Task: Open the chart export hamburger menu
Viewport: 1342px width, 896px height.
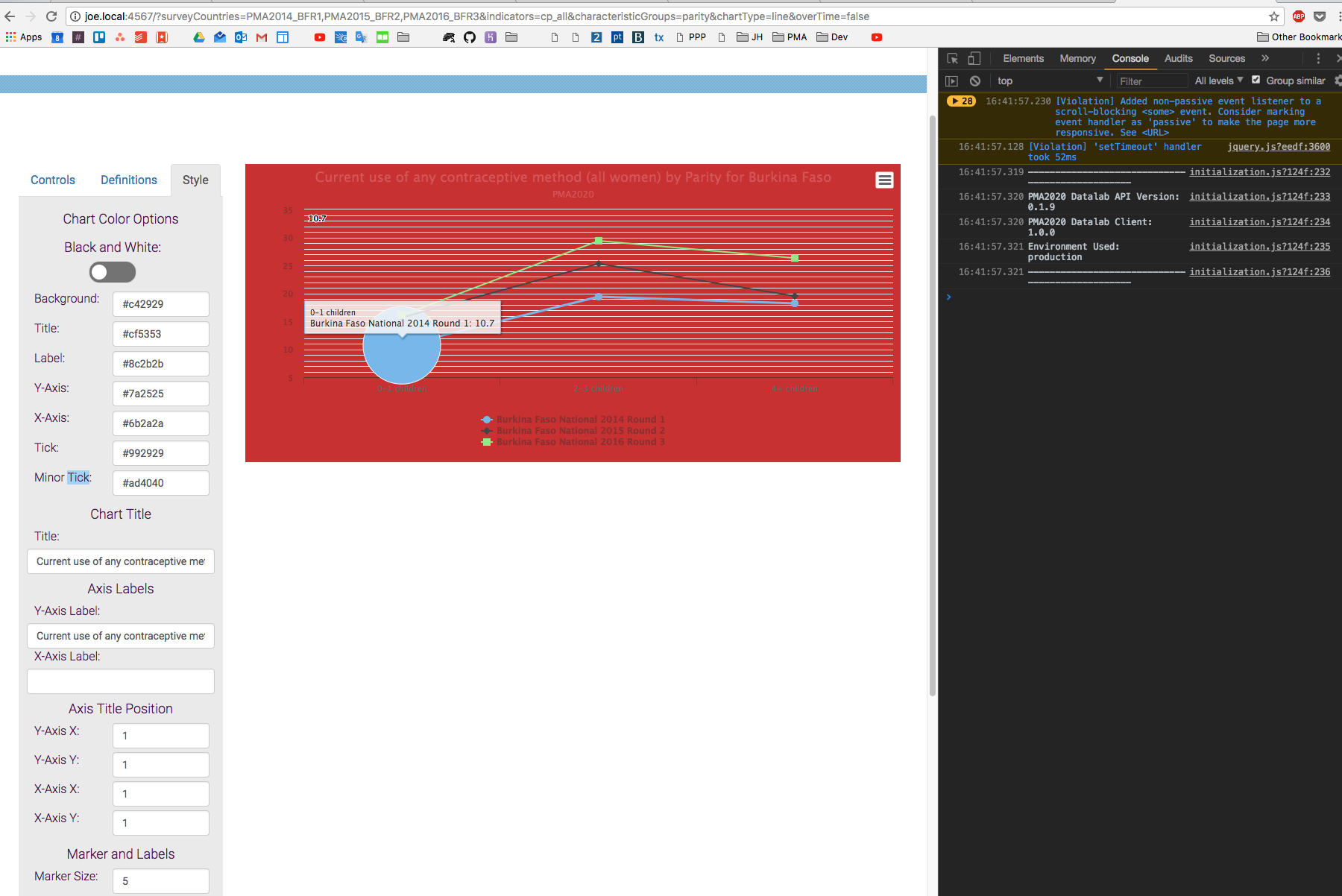Action: coord(884,180)
